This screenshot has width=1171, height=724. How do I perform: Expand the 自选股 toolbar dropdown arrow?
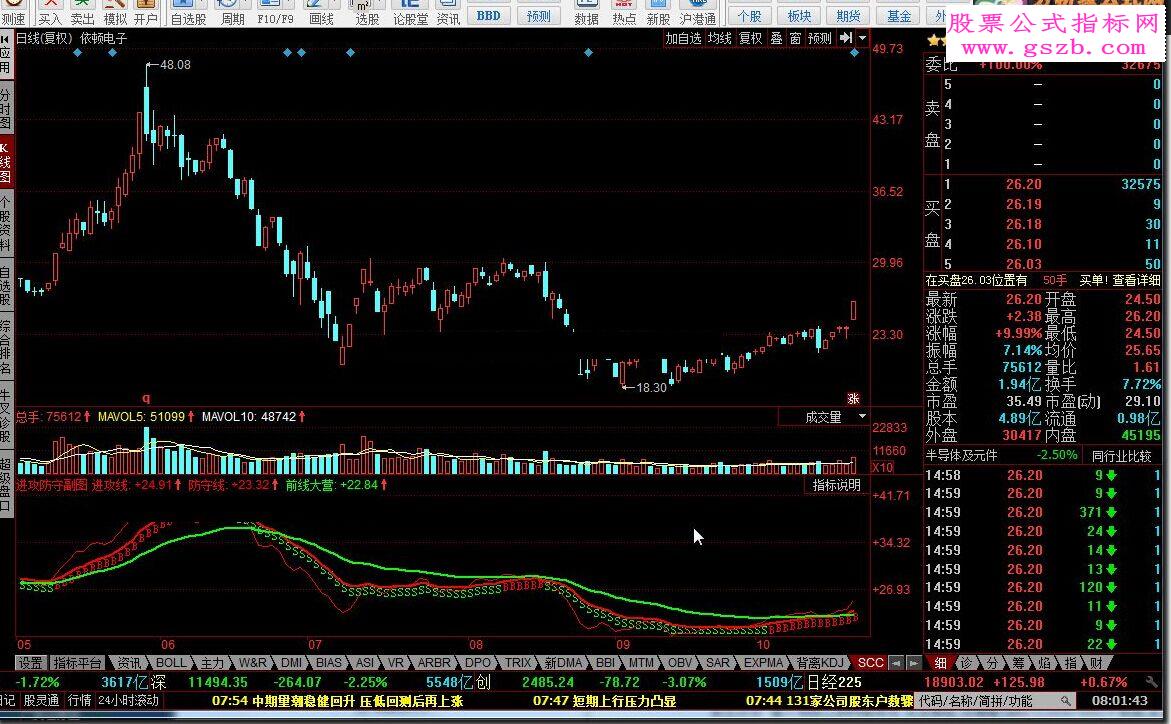click(204, 4)
